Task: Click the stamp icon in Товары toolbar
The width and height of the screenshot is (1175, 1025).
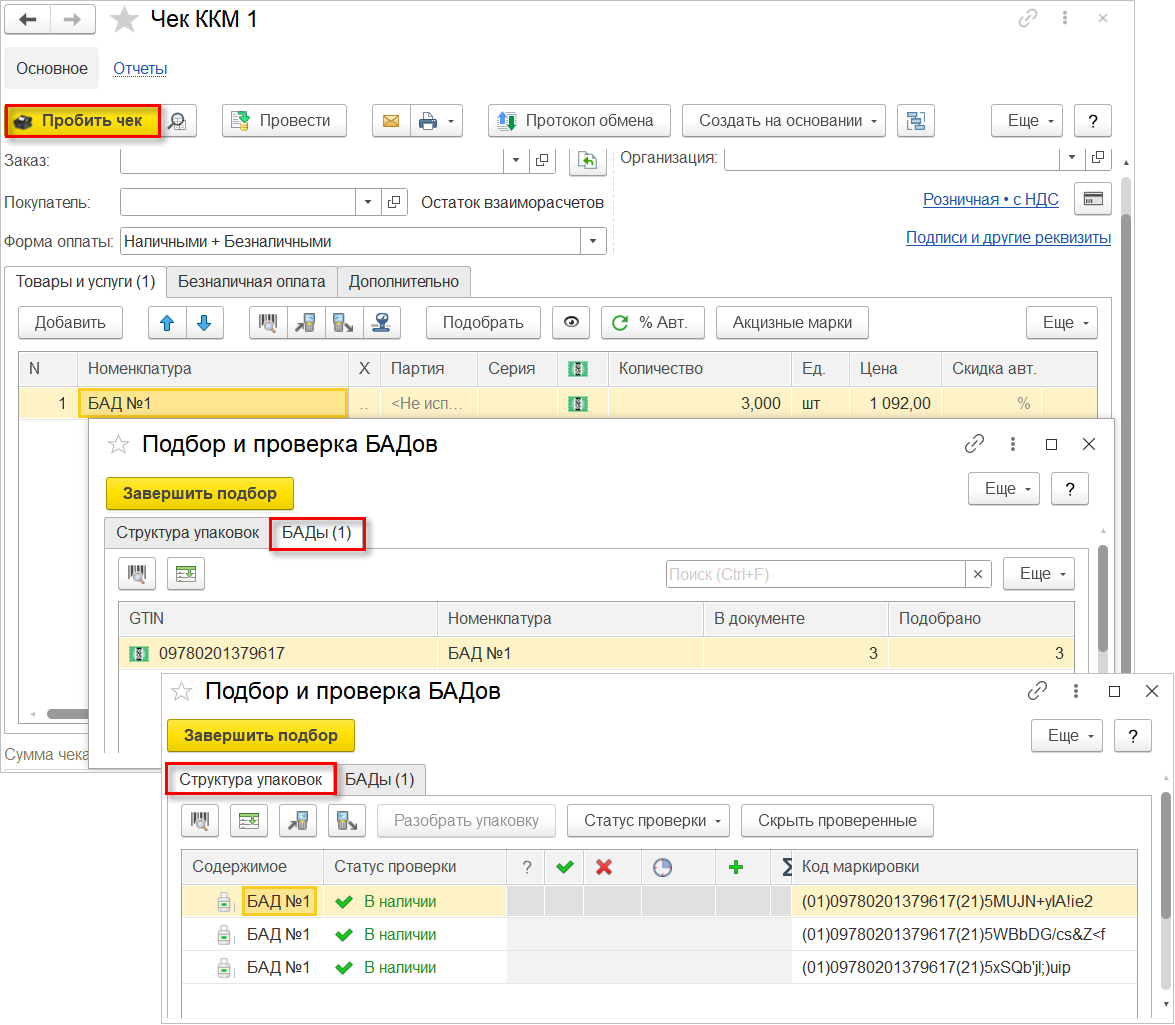Action: [x=381, y=323]
